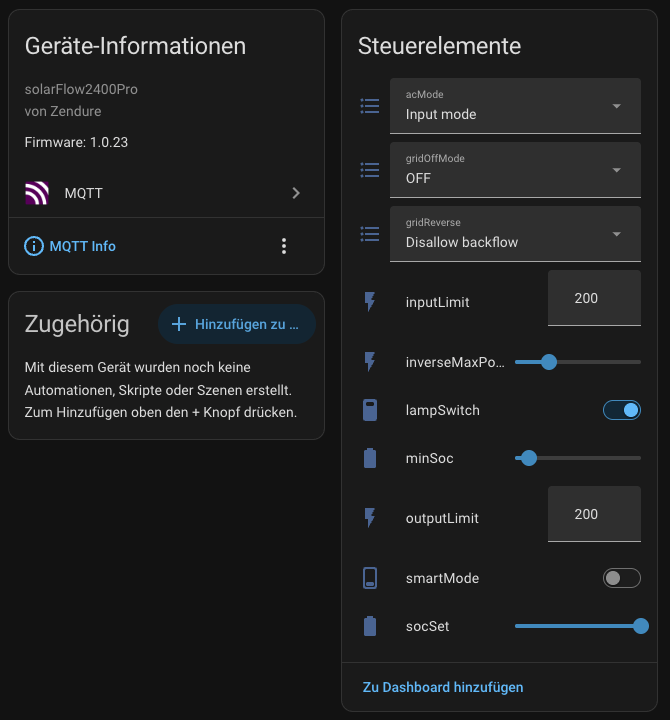The height and width of the screenshot is (720, 670).
Task: Click the inverseMaxPower slider handle
Action: (x=549, y=362)
